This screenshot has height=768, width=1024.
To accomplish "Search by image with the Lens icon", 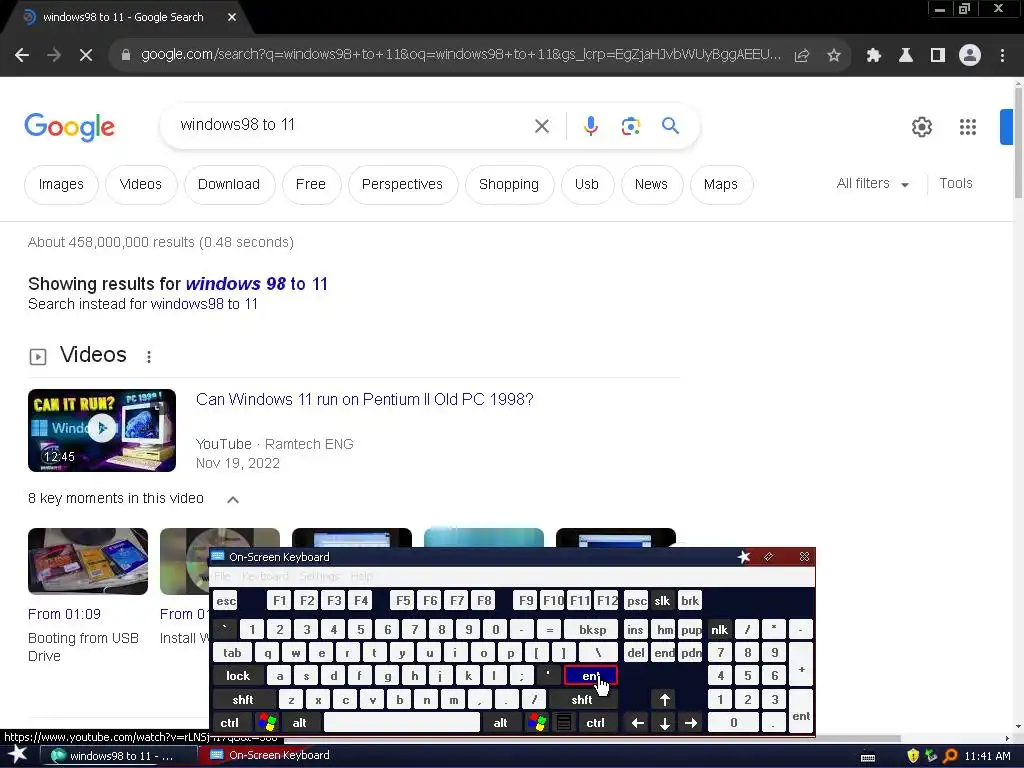I will tap(630, 126).
